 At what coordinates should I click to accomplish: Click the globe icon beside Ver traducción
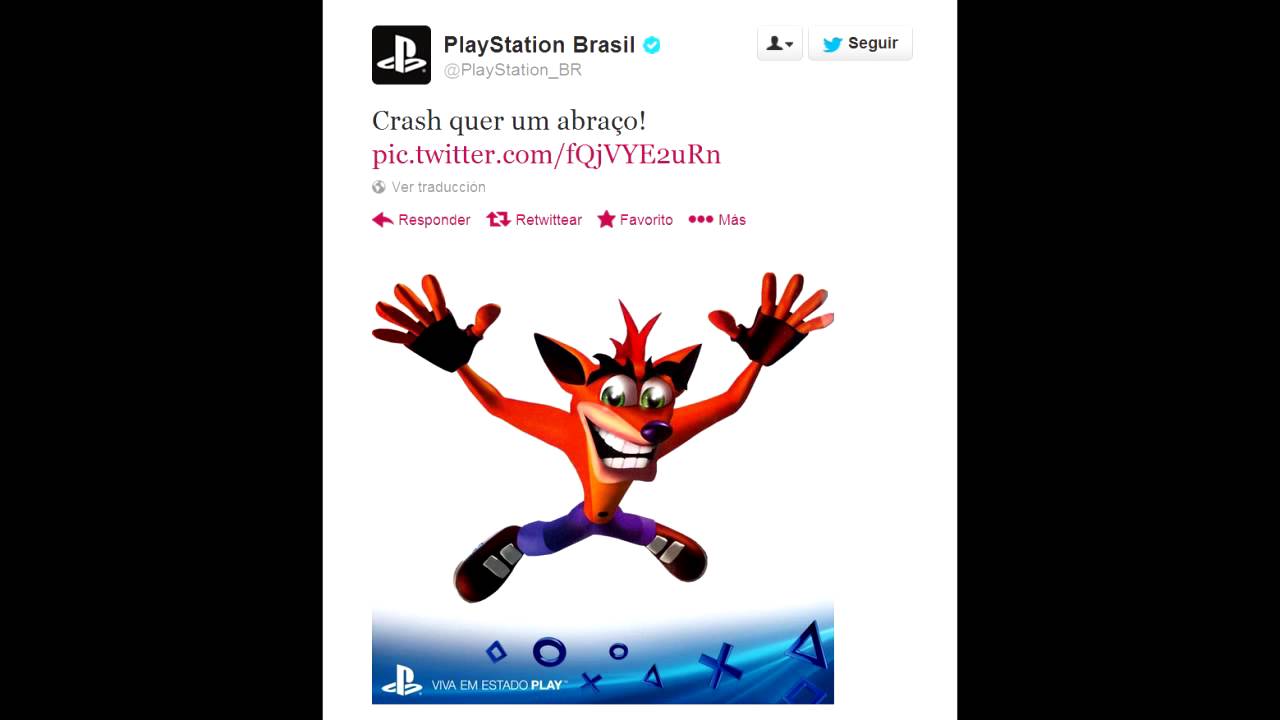point(379,187)
